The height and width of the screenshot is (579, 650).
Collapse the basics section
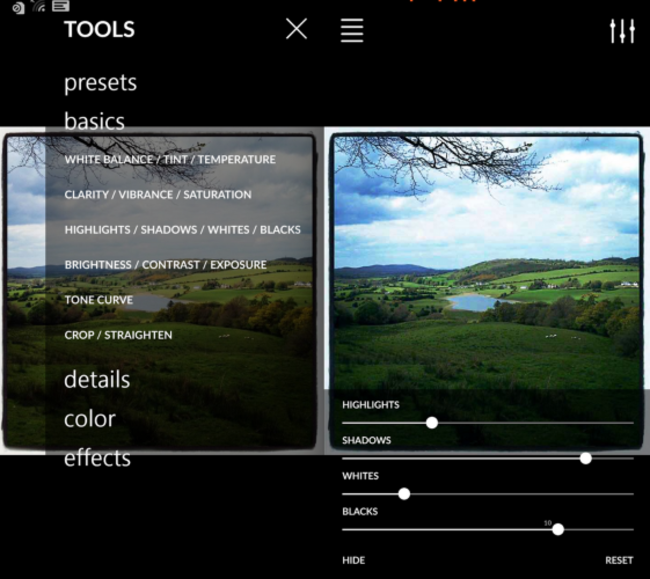point(94,122)
